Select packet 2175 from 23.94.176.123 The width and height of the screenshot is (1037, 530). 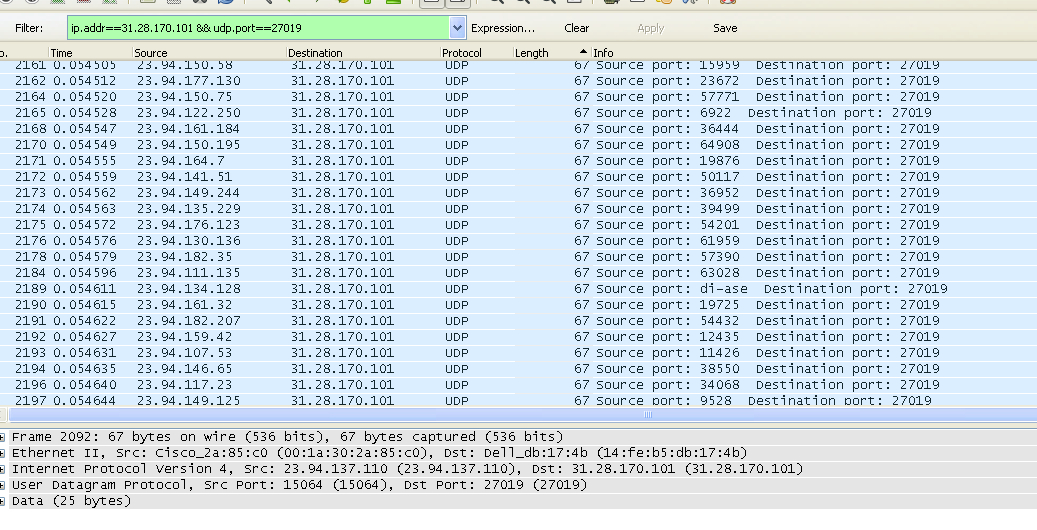[518, 224]
